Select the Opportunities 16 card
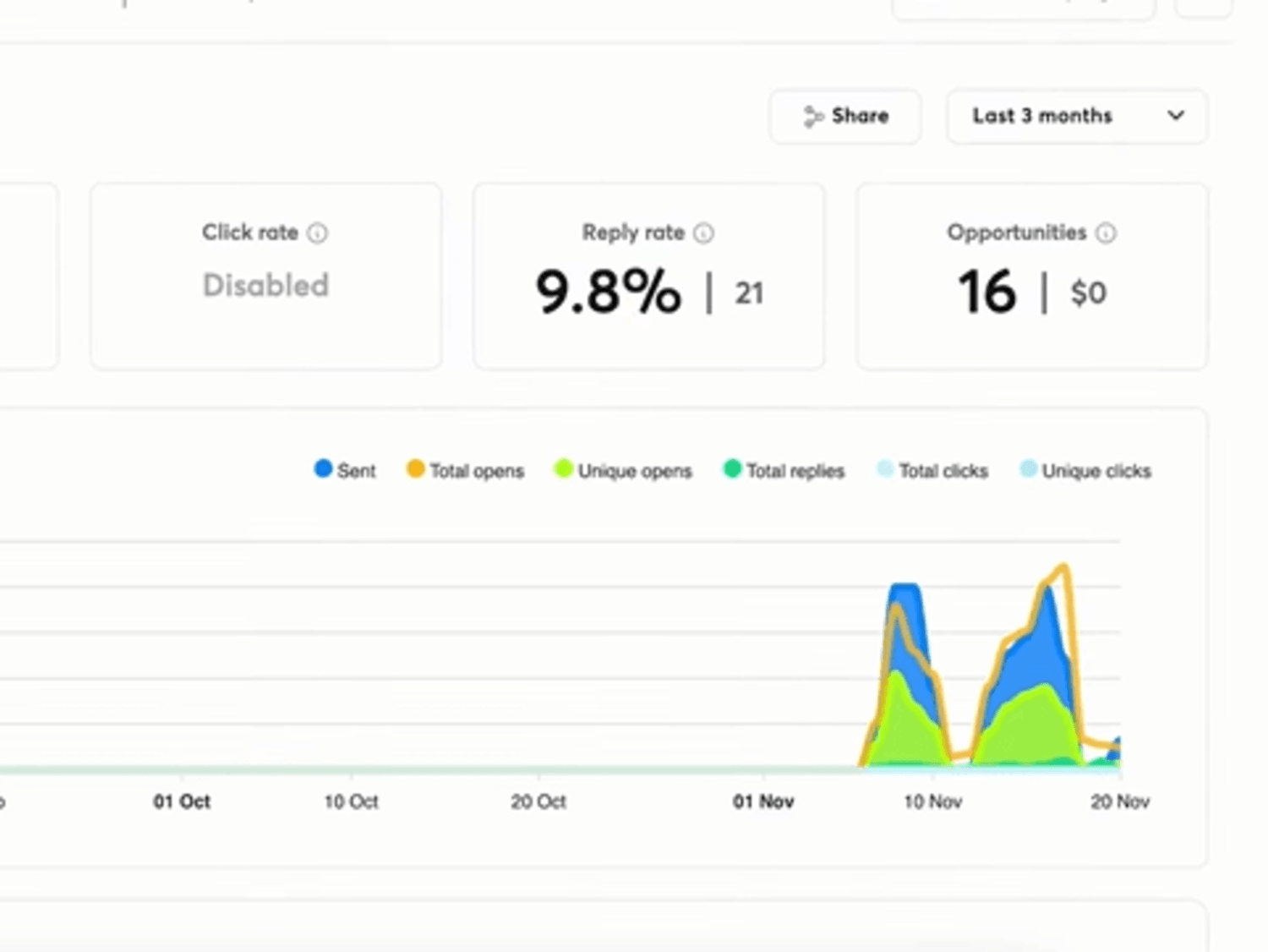 coord(1032,276)
